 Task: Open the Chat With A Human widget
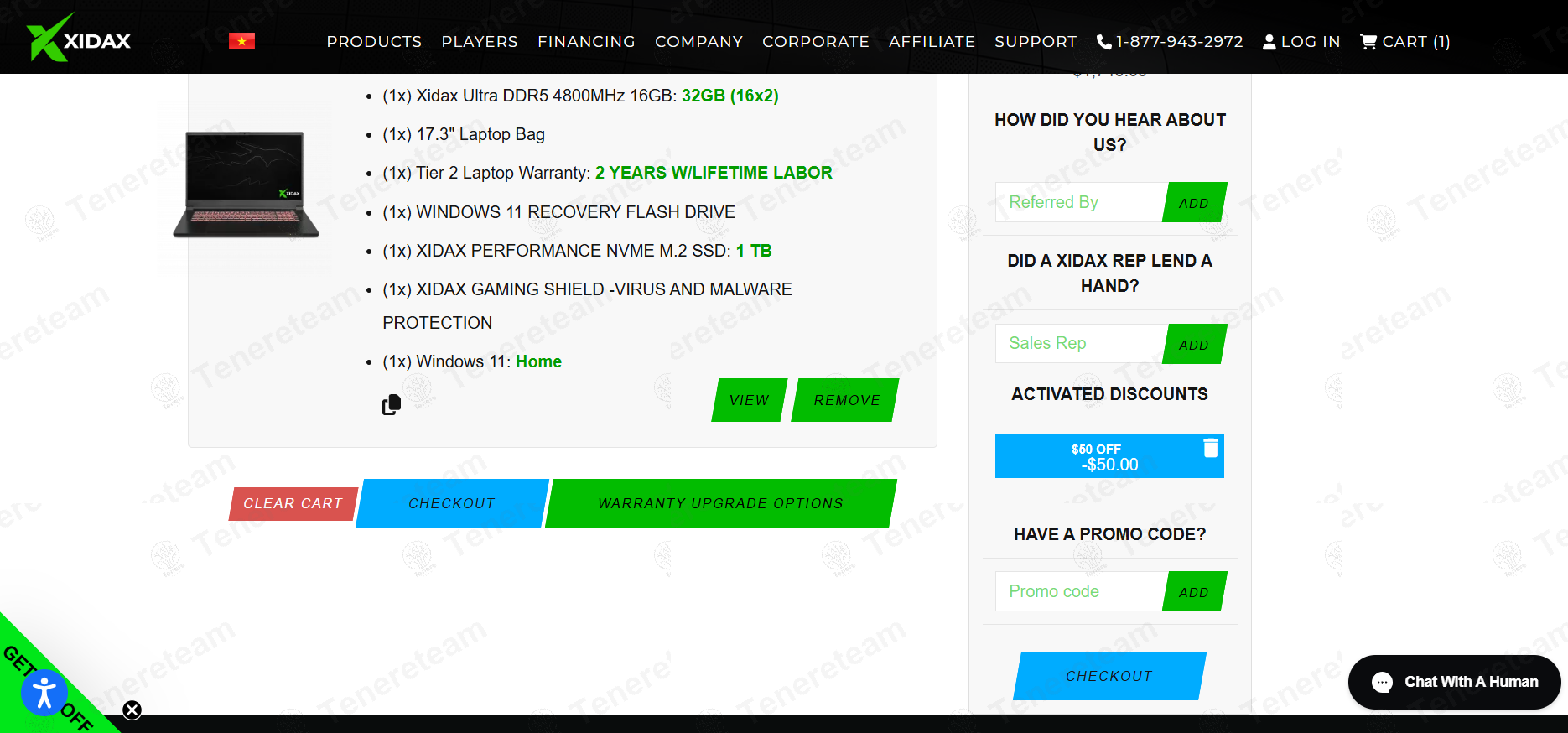1454,682
